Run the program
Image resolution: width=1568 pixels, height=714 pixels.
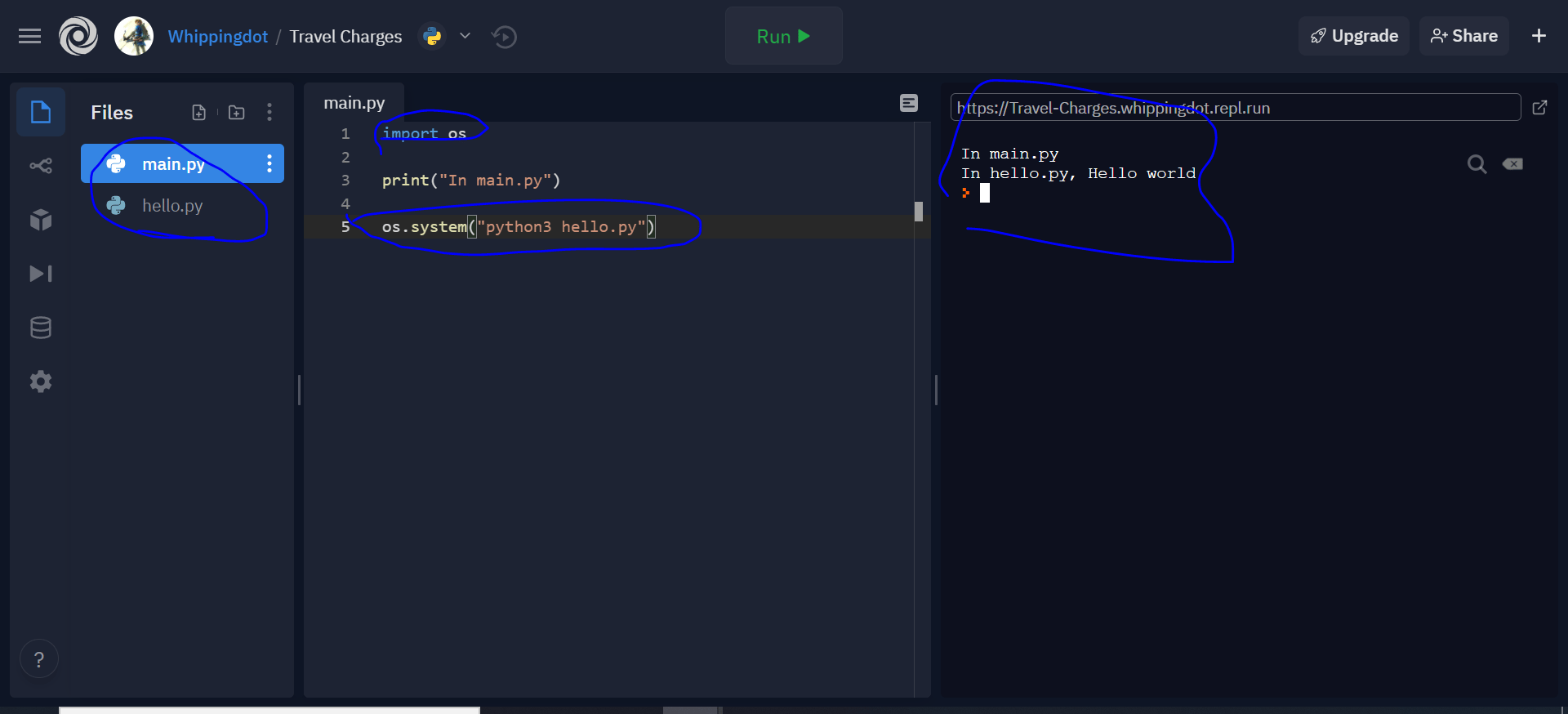[783, 36]
